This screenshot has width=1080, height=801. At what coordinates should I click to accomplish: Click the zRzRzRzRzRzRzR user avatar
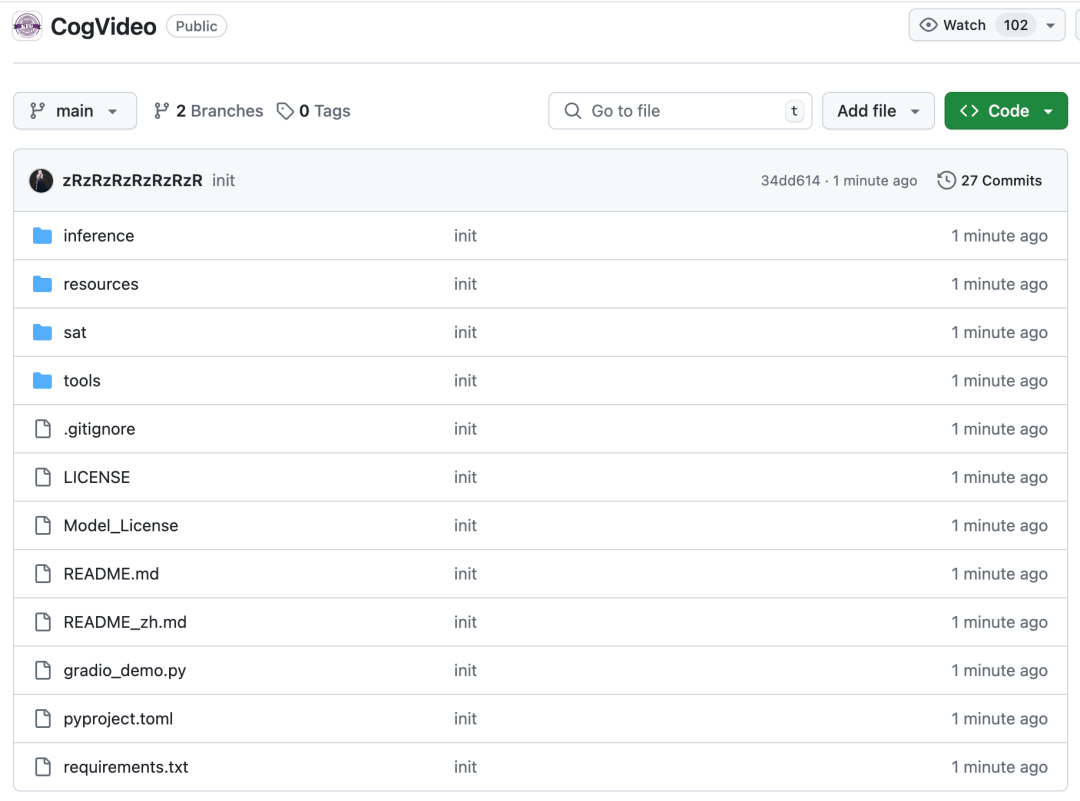41,181
